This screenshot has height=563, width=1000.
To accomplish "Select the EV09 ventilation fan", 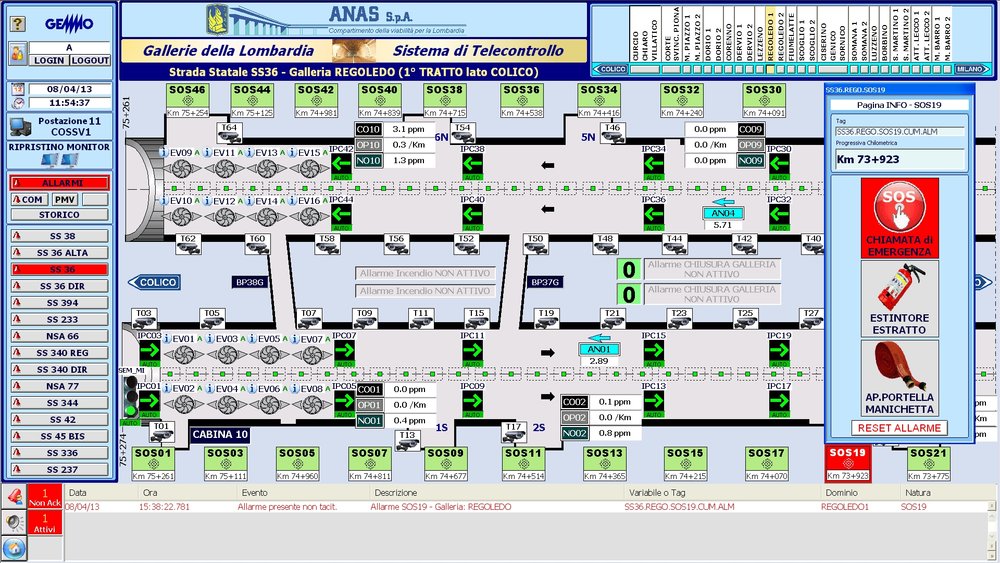I will tap(182, 168).
